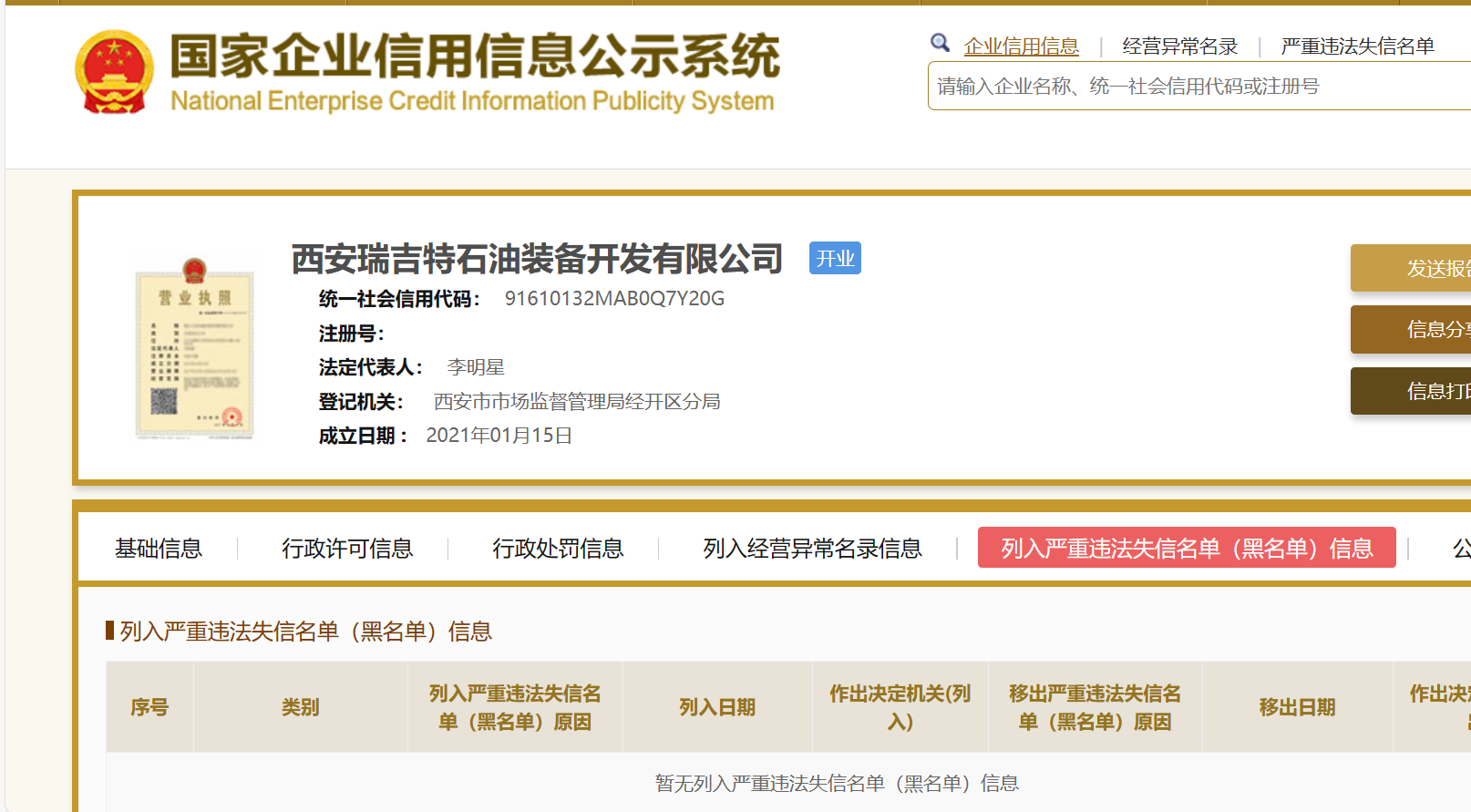Viewport: 1471px width, 812px height.
Task: Click the English subtitle National Enterprise Credit Information Publicity System
Action: (x=472, y=100)
